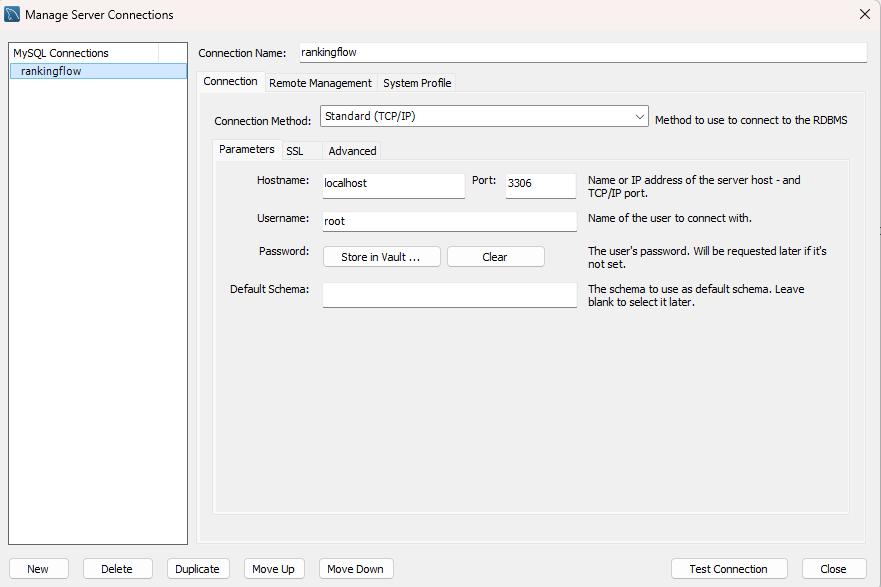881x587 pixels.
Task: Click the 'Method to use to connect to the RDBMS' text
Action: [x=751, y=120]
